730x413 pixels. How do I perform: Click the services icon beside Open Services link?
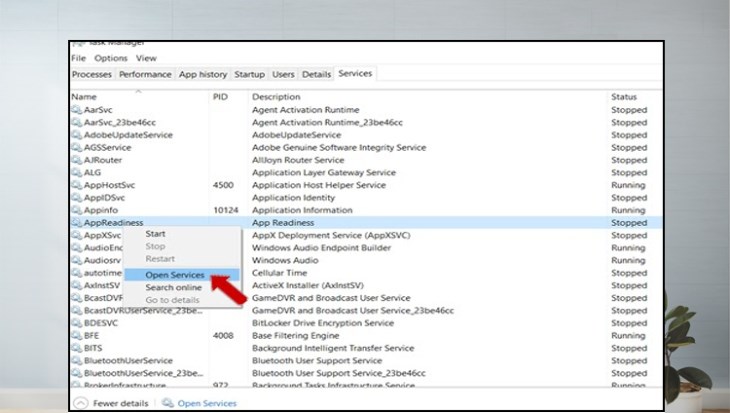(167, 403)
